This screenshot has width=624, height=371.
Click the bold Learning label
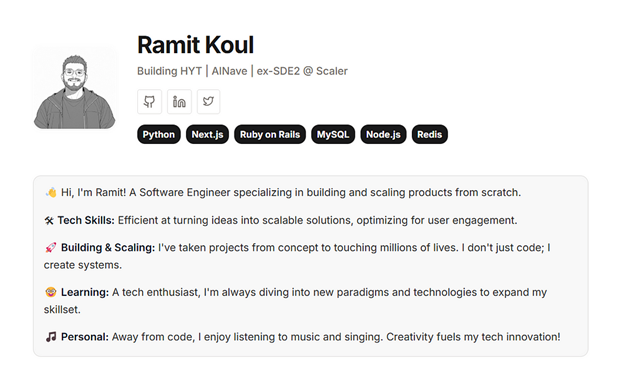tap(85, 292)
